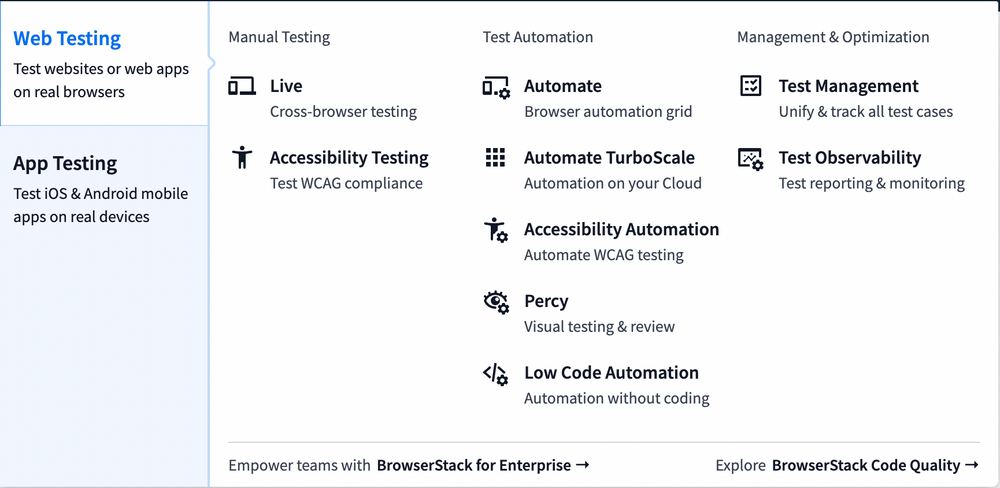Click the Test Observability chart icon
This screenshot has height=488, width=1000.
pyautogui.click(x=750, y=159)
